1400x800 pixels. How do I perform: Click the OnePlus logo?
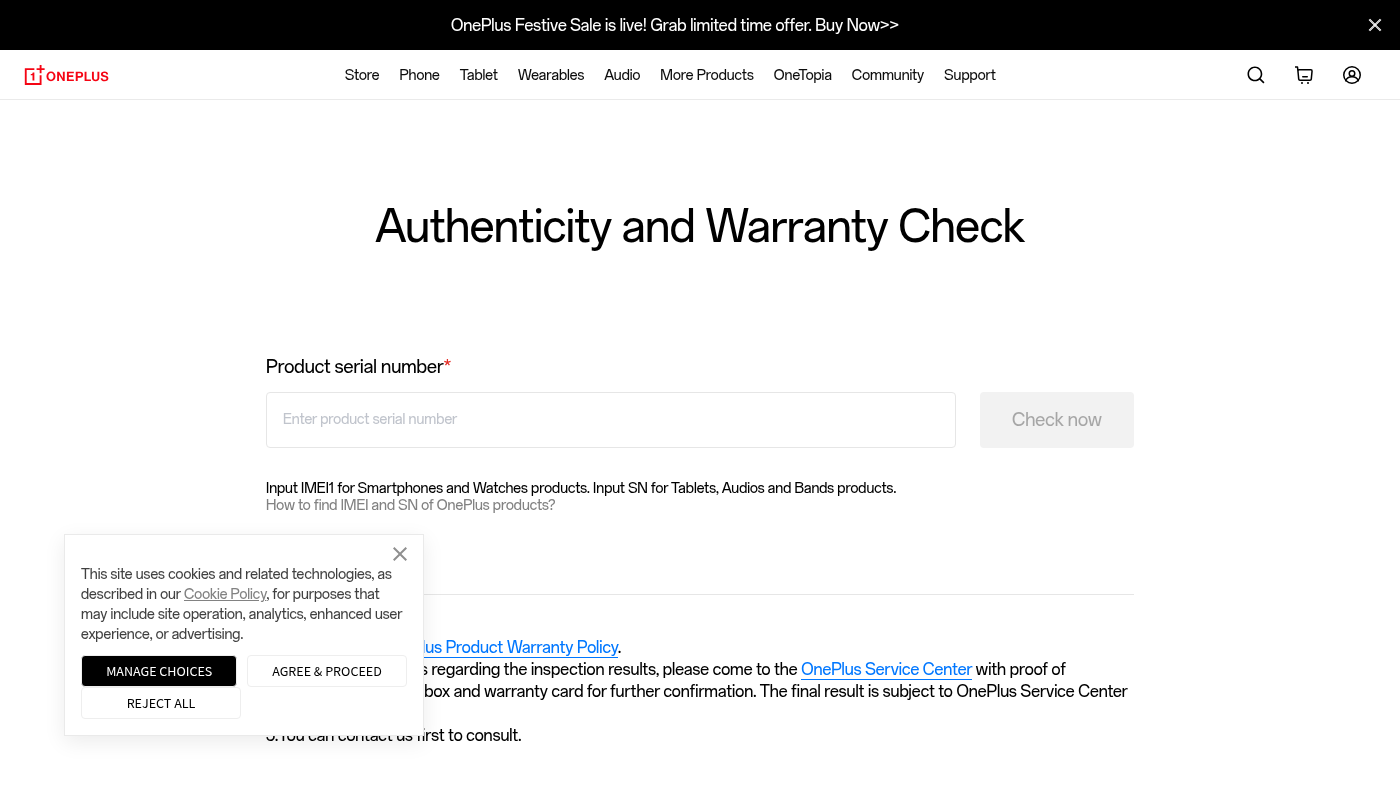tap(67, 75)
